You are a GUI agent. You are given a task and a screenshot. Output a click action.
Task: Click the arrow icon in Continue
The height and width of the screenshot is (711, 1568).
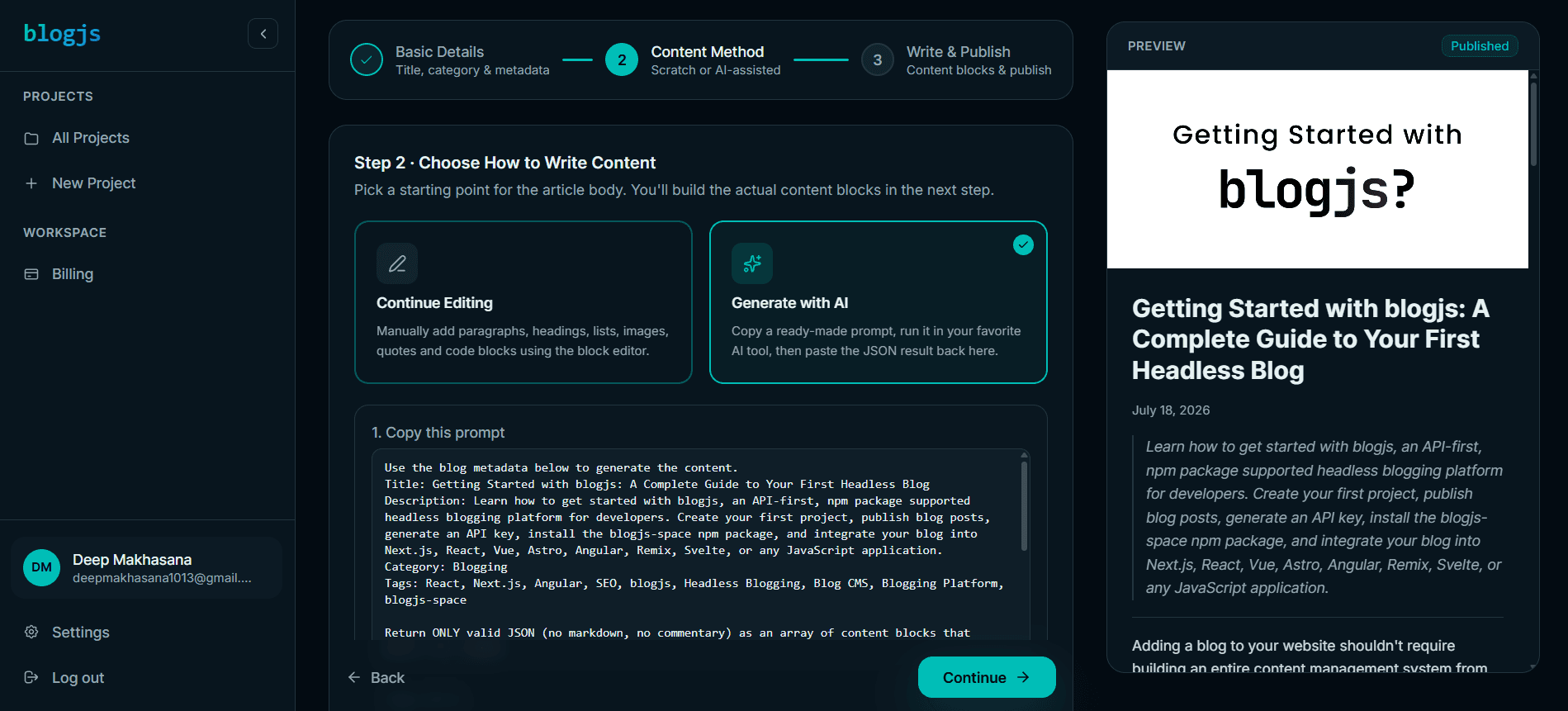[x=1024, y=677]
